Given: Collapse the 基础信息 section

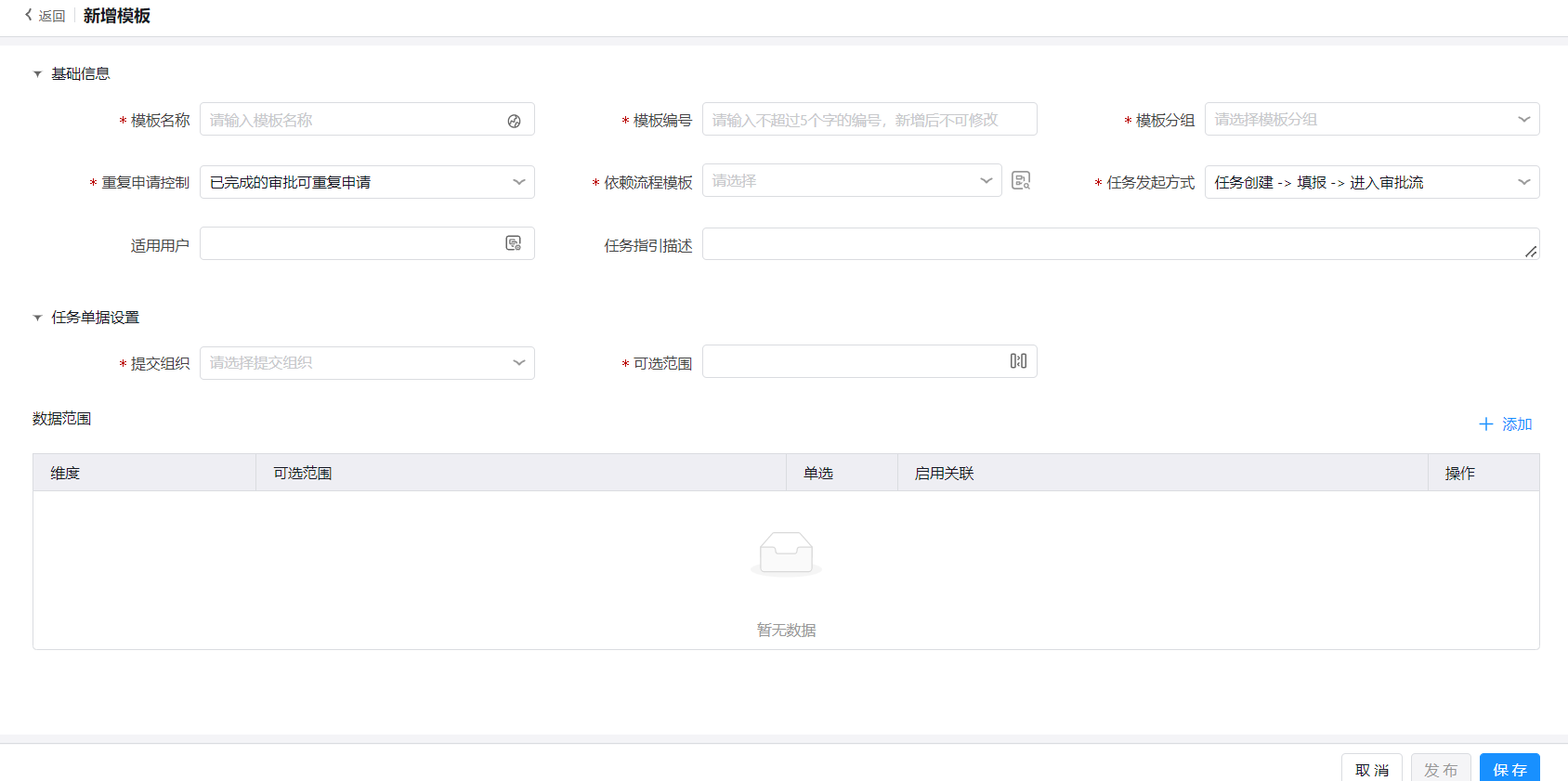Looking at the screenshot, I should (38, 74).
